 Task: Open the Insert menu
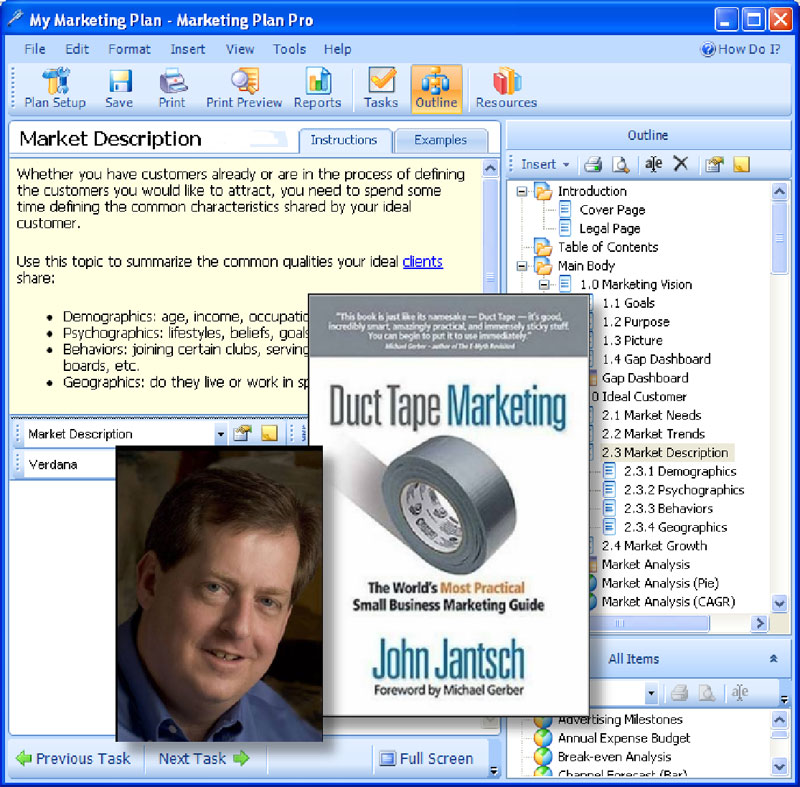point(188,49)
